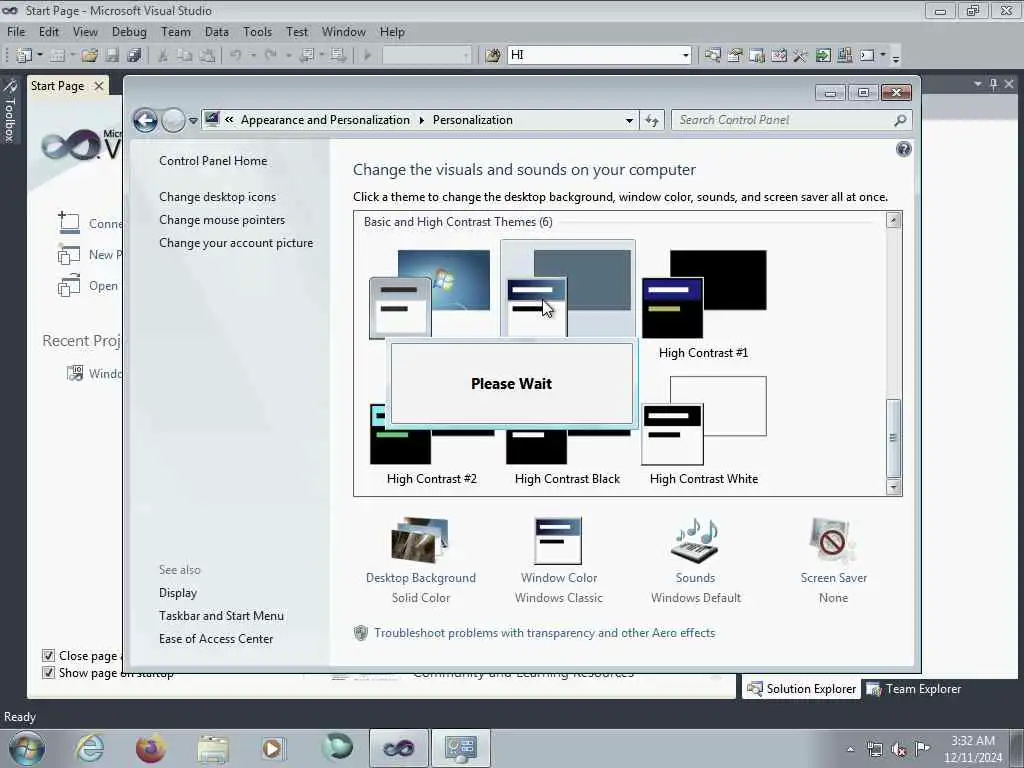Open the recent pages arrow beside Forward
The height and width of the screenshot is (768, 1024).
tap(193, 120)
